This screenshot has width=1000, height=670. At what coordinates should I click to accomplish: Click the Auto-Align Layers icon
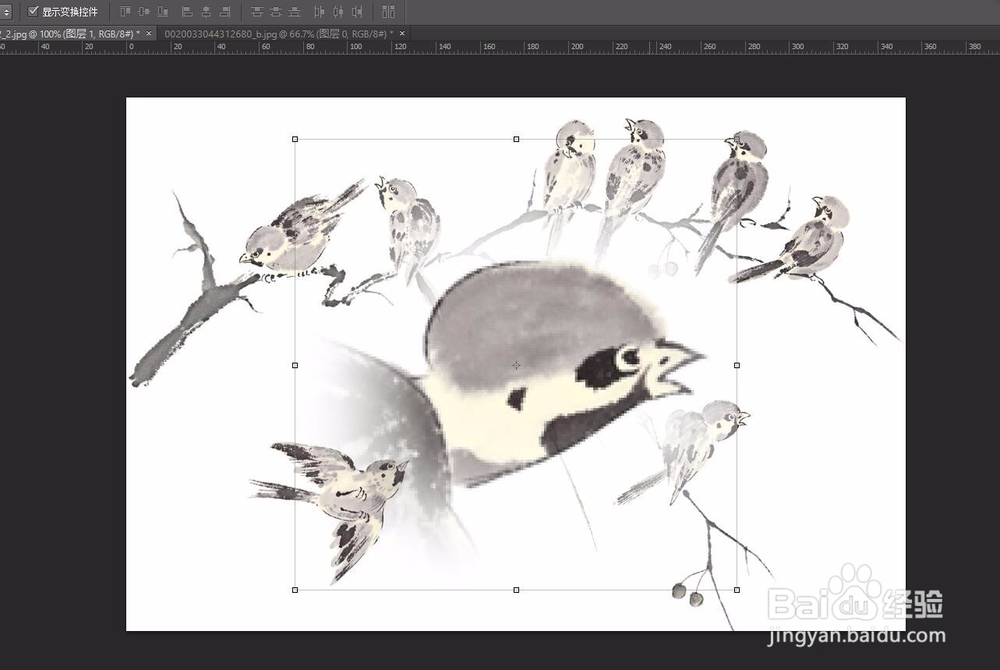point(388,11)
